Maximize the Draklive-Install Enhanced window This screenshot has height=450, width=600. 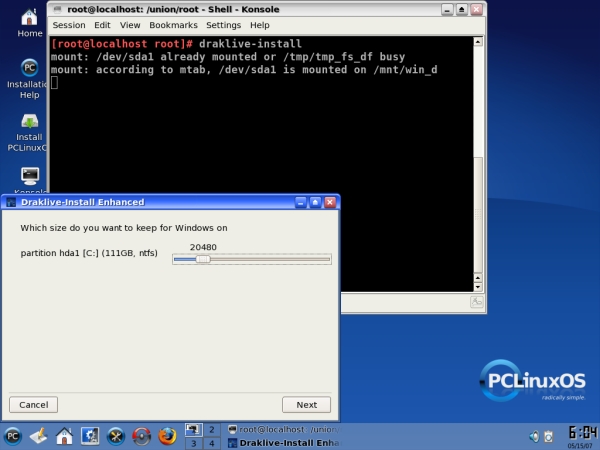pyautogui.click(x=315, y=202)
